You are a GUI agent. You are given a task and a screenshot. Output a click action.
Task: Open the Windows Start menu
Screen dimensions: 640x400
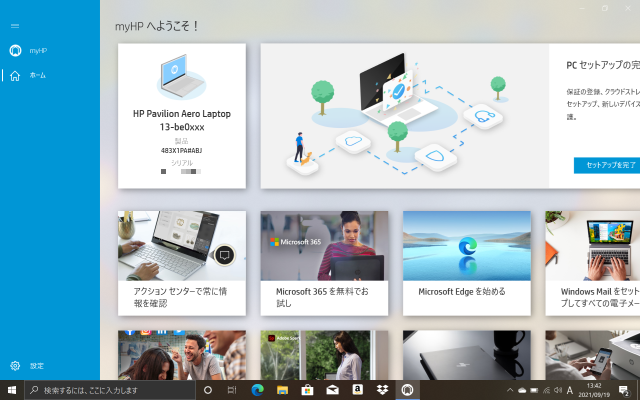click(x=12, y=390)
